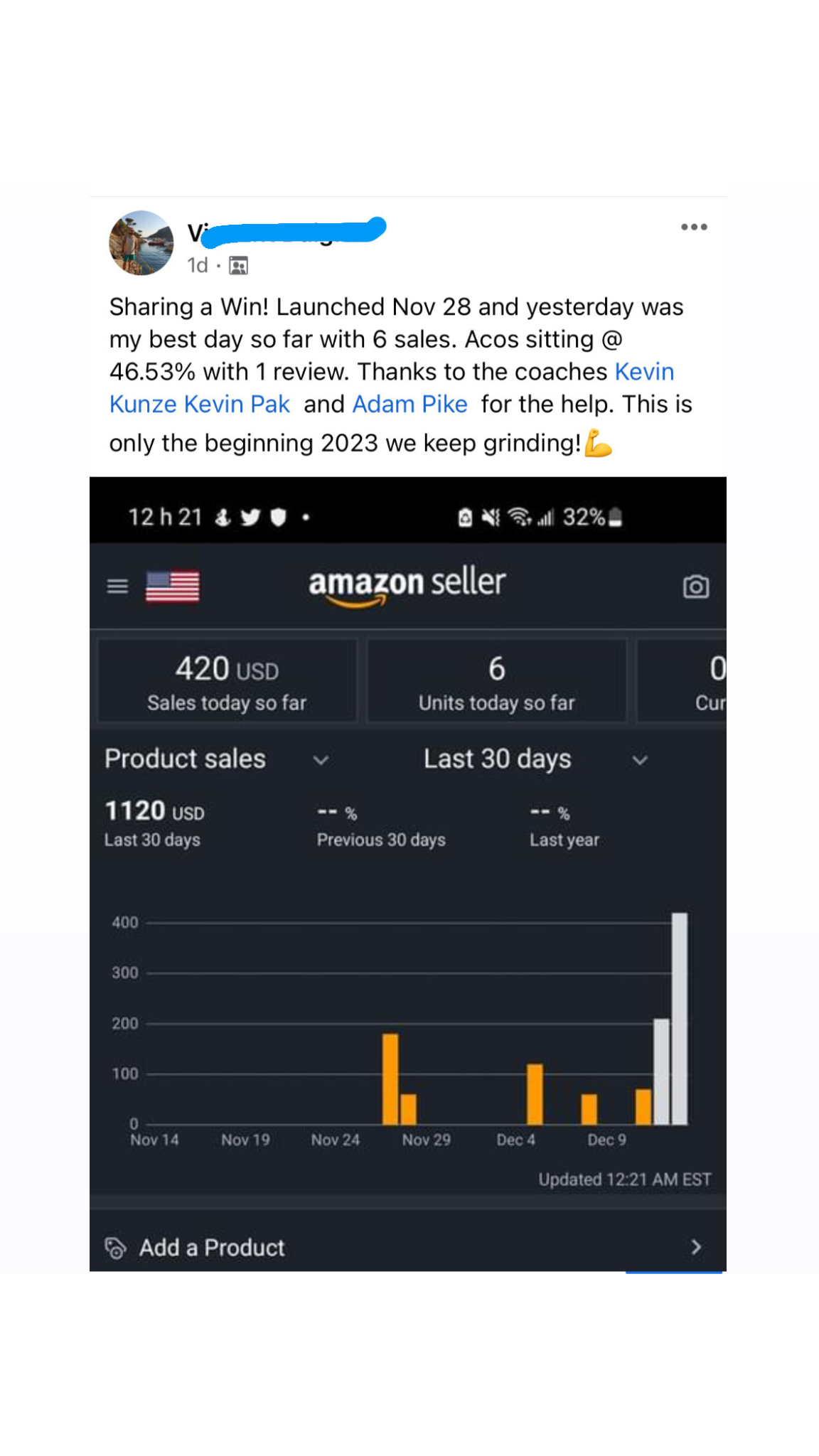This screenshot has height=1456, width=819.
Task: Expand the Last 30 days dropdown
Action: [x=640, y=760]
